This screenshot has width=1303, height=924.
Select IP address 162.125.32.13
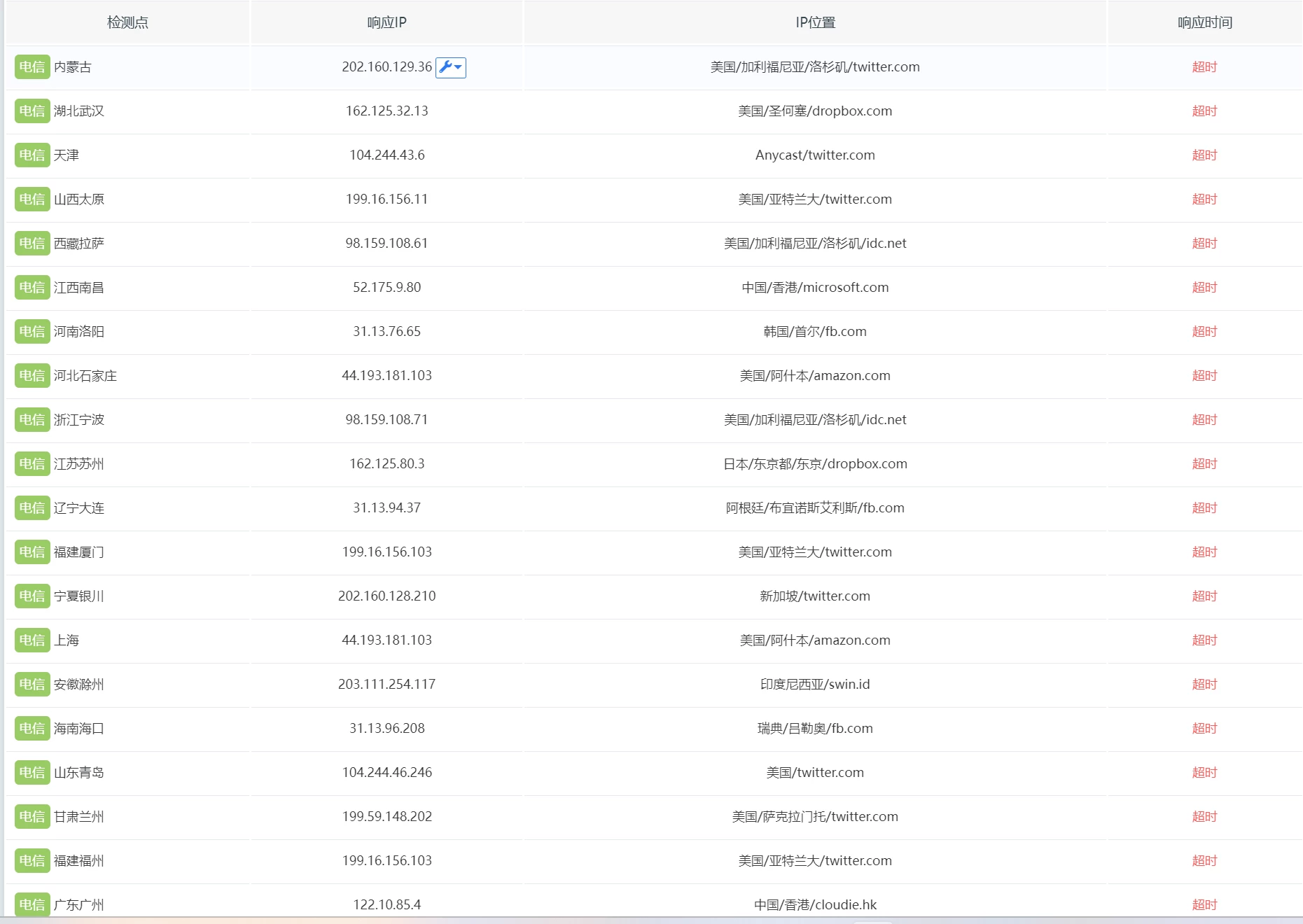(x=386, y=111)
